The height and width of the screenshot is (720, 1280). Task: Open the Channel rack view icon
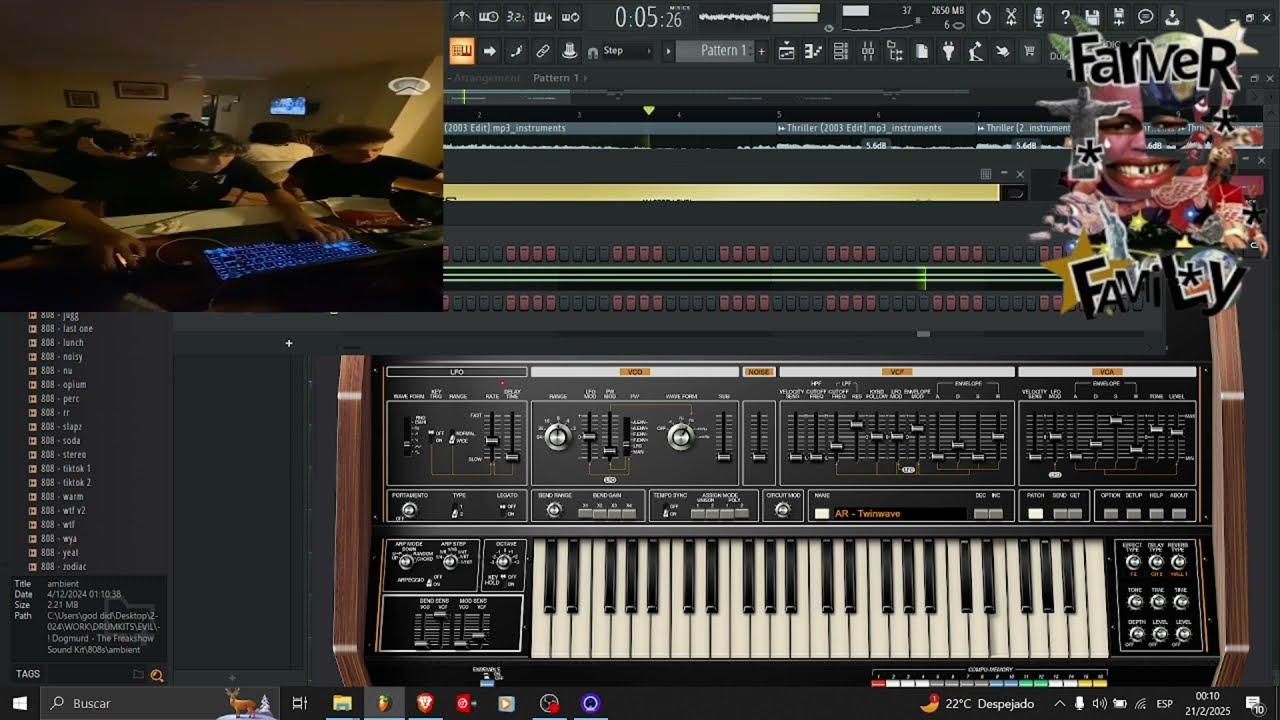[x=841, y=51]
